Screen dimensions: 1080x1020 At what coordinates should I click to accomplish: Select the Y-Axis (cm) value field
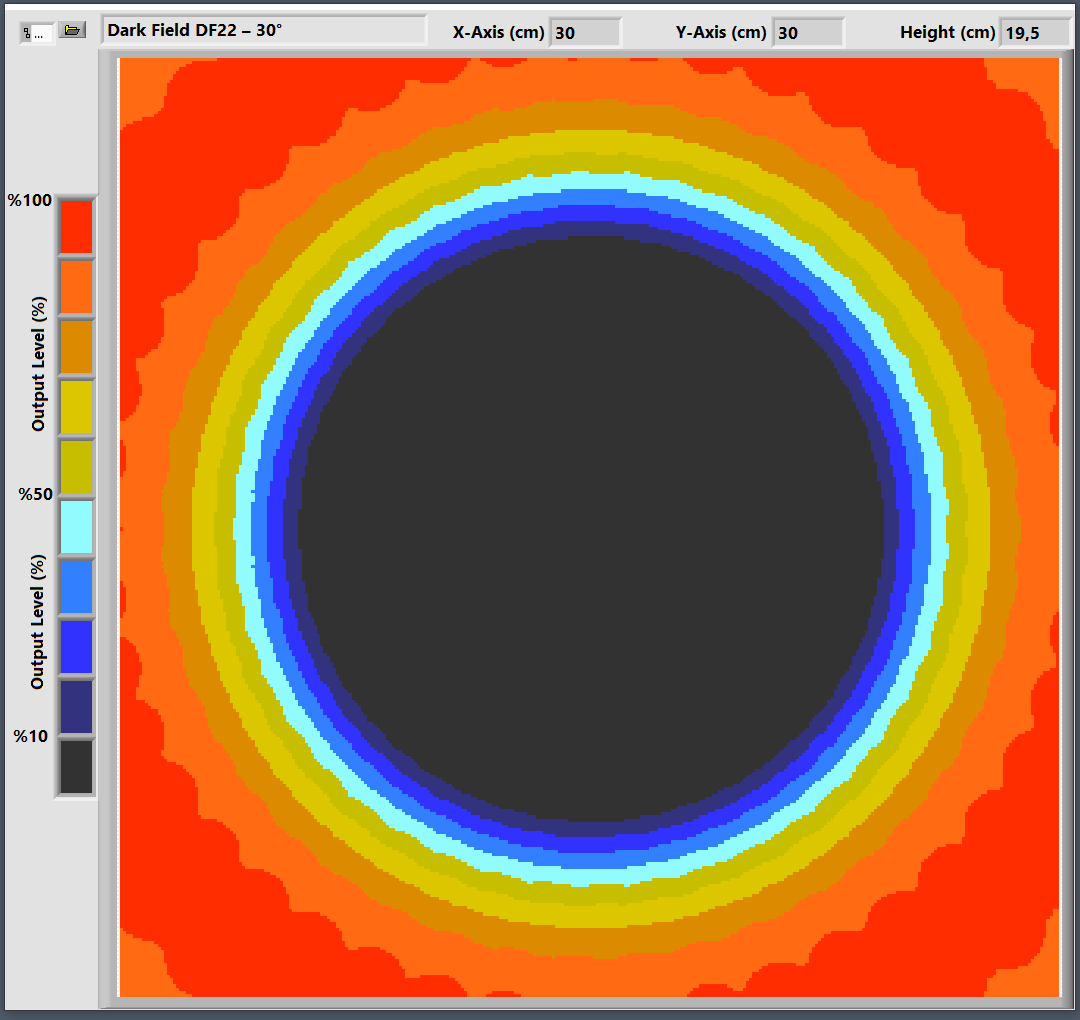click(808, 33)
